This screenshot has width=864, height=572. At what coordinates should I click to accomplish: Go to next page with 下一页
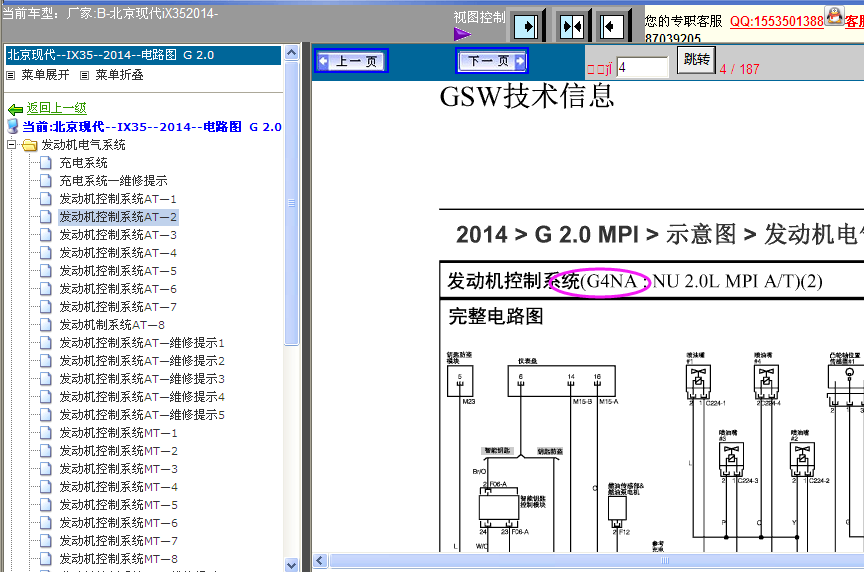(492, 61)
